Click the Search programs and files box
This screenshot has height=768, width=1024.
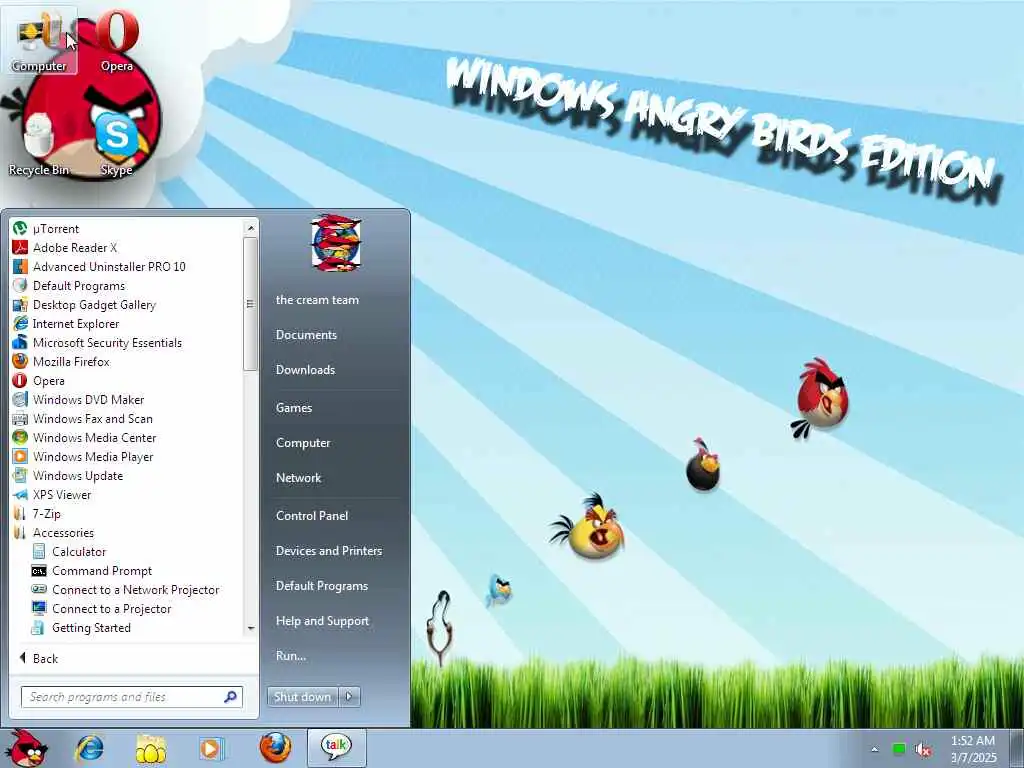point(131,697)
